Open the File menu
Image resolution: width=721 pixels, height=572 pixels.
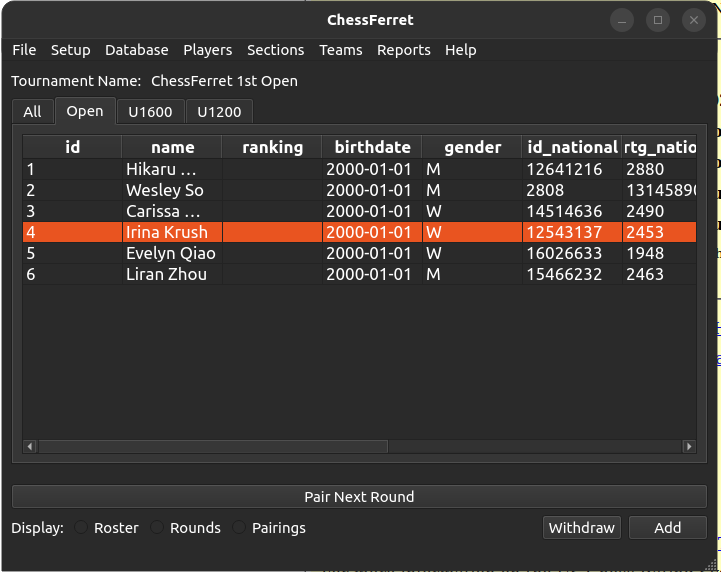[24, 50]
